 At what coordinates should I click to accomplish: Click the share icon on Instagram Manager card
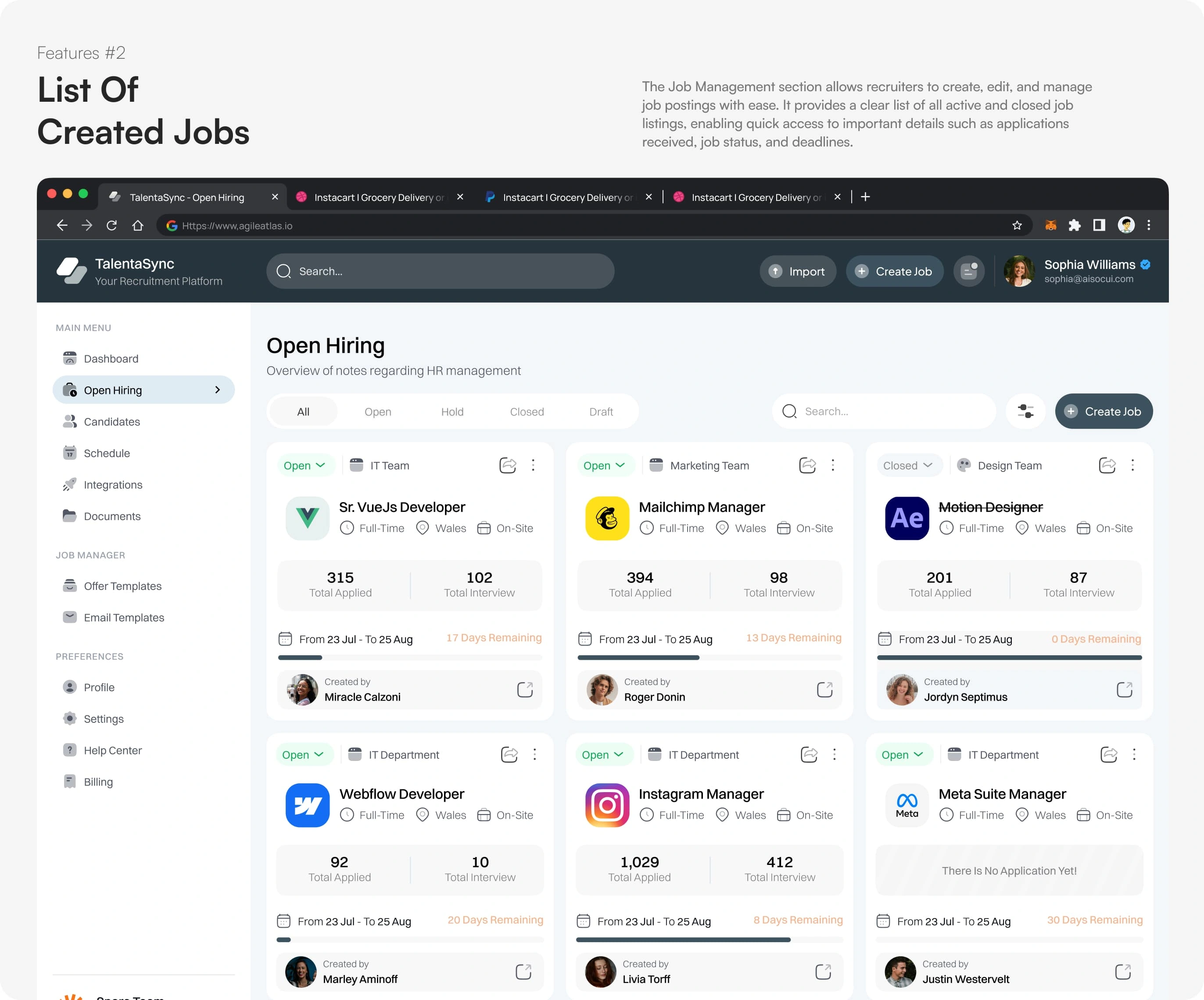click(x=810, y=755)
